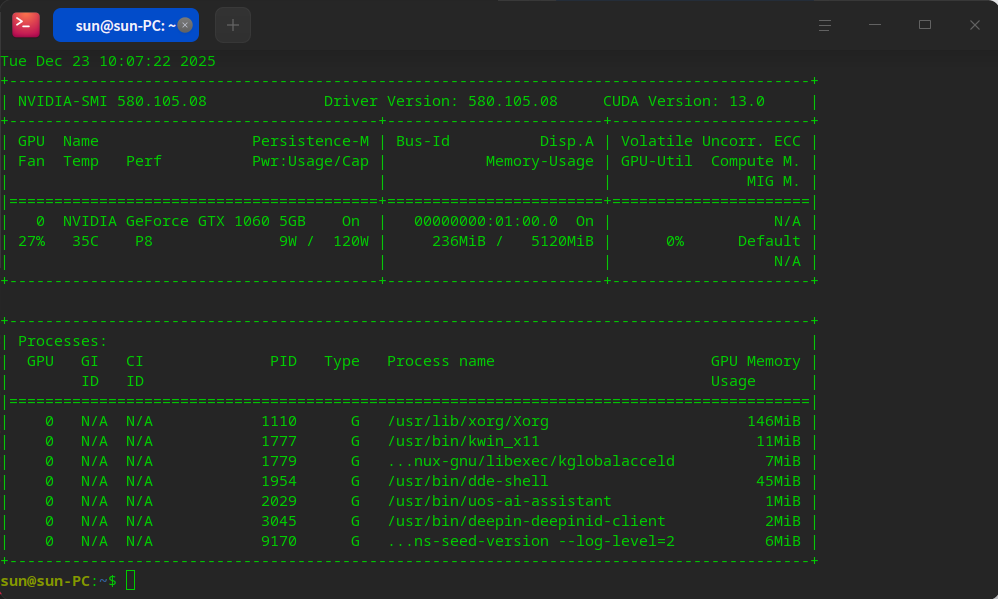Viewport: 998px width, 599px height.
Task: Maximize the terminal window
Action: coord(925,25)
